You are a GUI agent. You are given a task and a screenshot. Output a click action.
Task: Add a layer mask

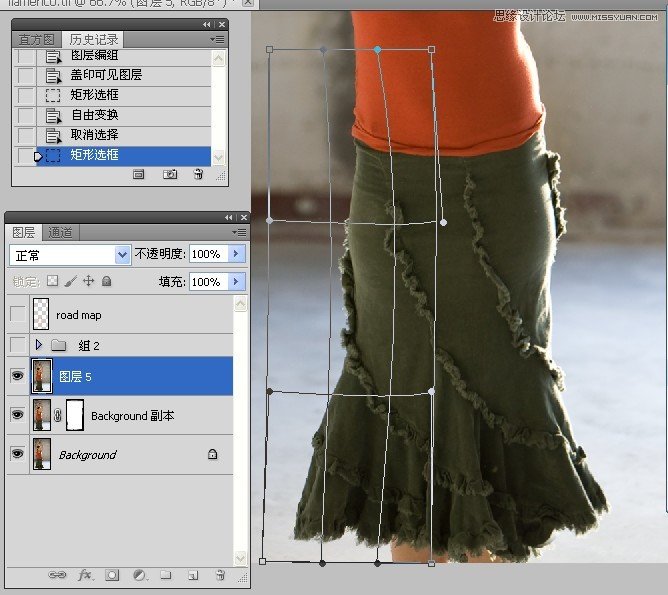coord(112,576)
